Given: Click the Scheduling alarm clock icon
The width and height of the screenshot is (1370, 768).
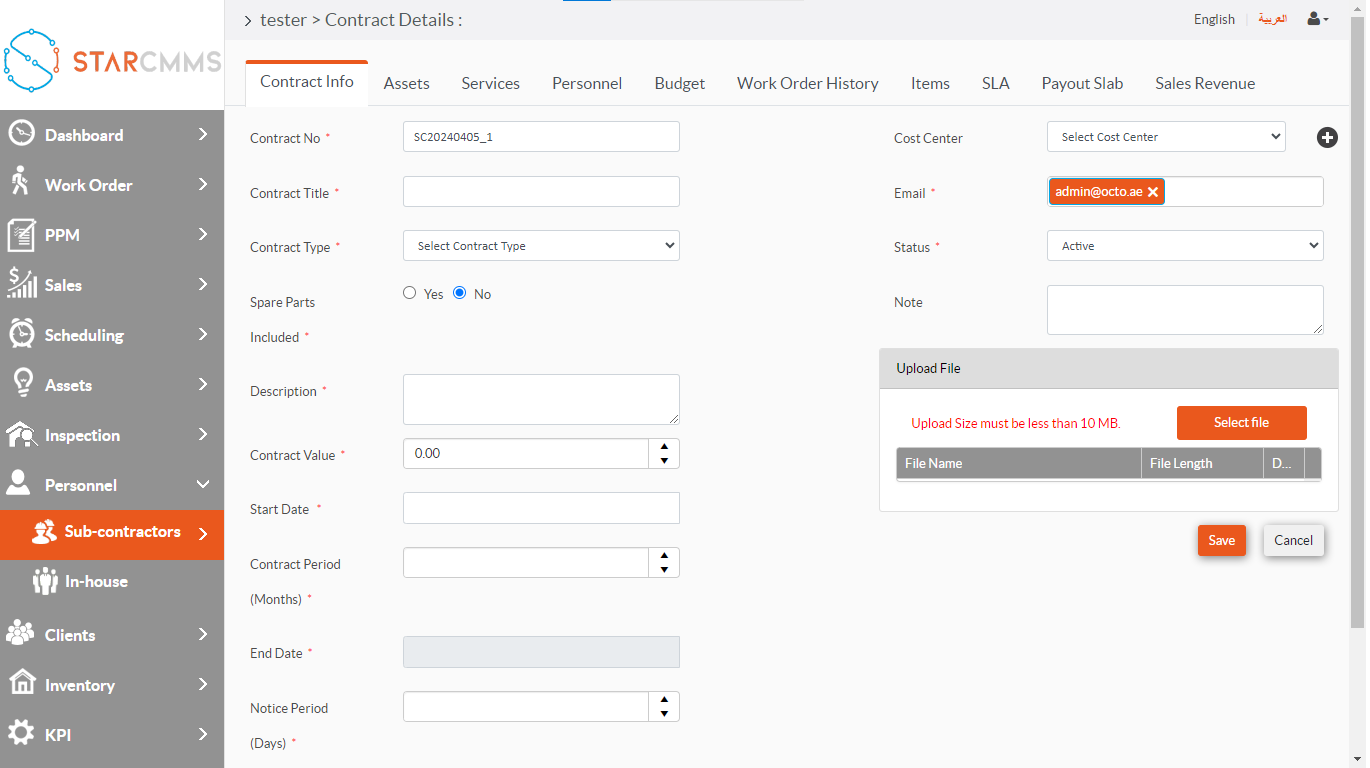Looking at the screenshot, I should pos(22,334).
